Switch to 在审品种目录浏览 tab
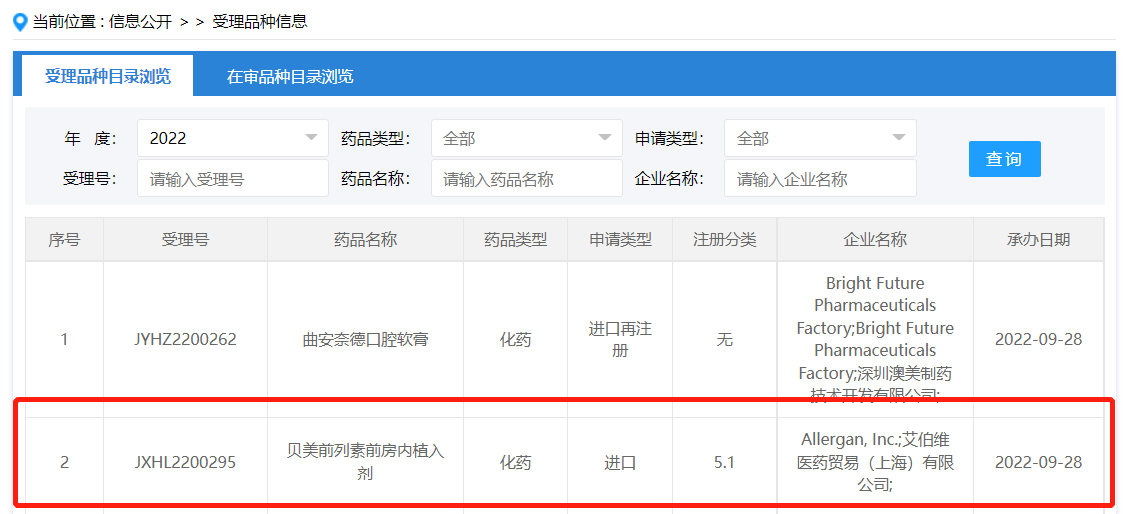This screenshot has height=514, width=1128. (289, 77)
